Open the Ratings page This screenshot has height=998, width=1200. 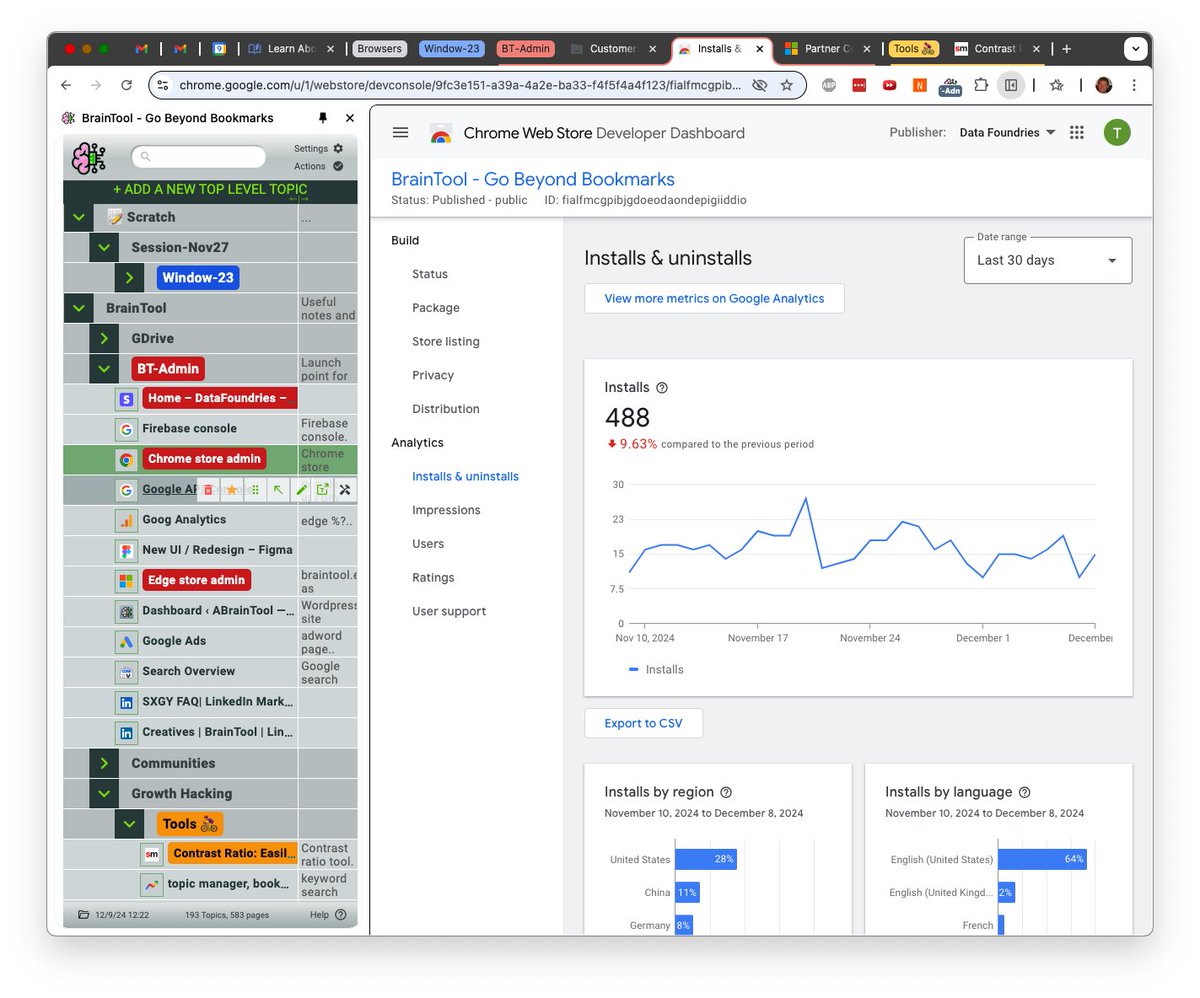pos(433,577)
